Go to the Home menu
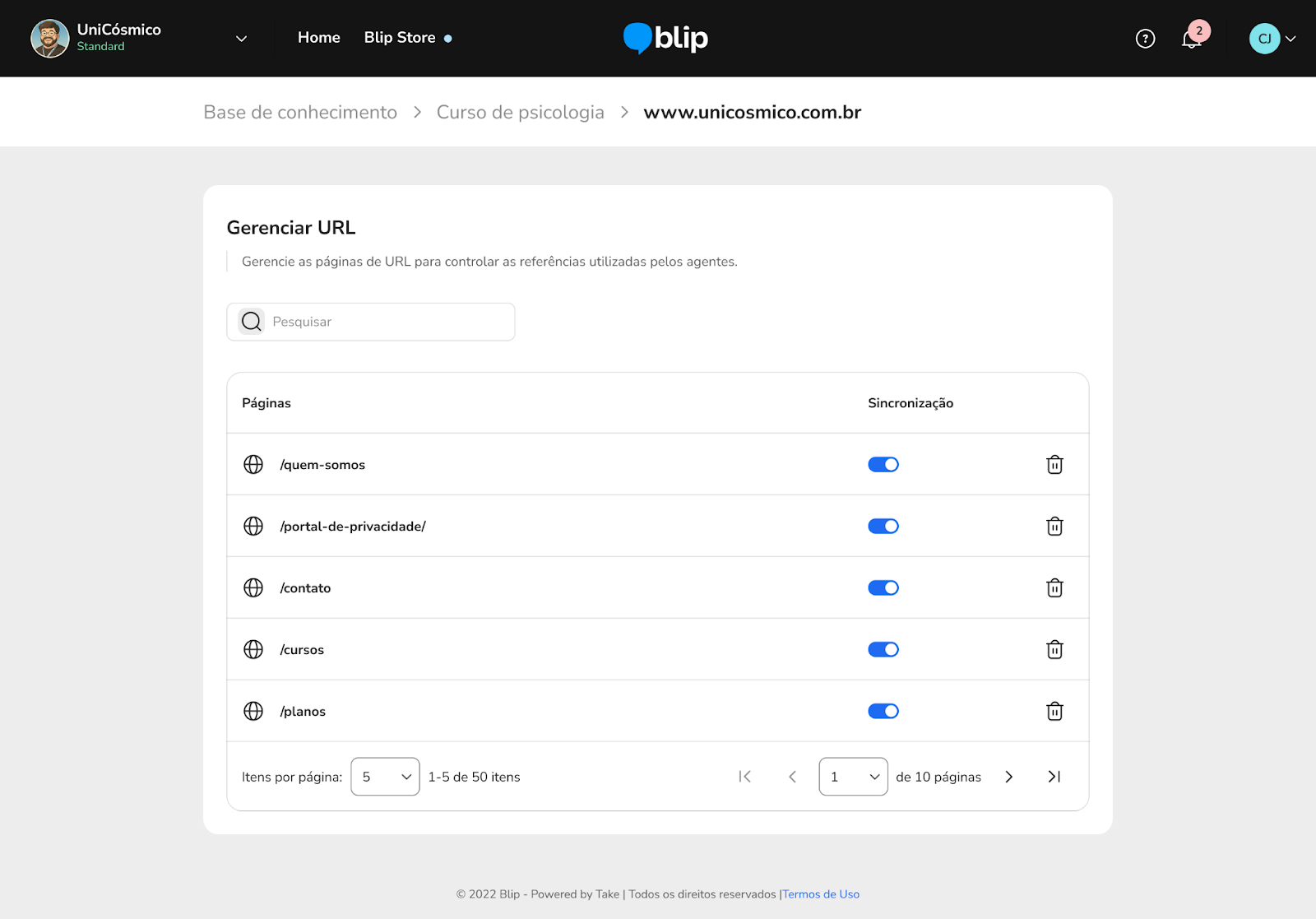Screen dimensions: 1316x919 click(318, 38)
